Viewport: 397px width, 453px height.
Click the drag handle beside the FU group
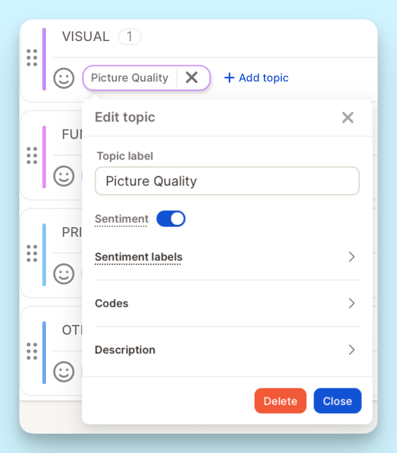[x=32, y=155]
